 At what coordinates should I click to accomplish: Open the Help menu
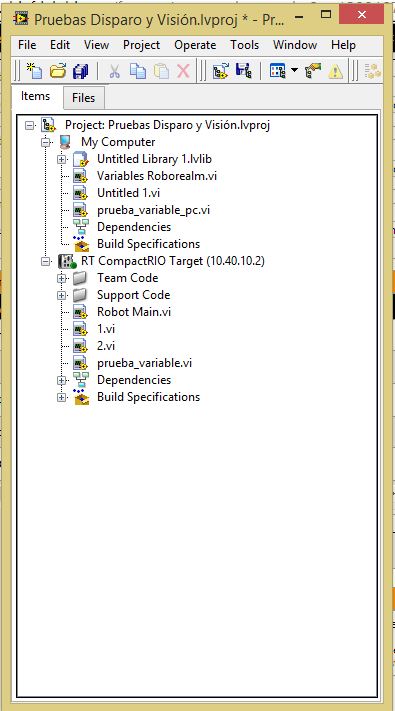[x=343, y=45]
